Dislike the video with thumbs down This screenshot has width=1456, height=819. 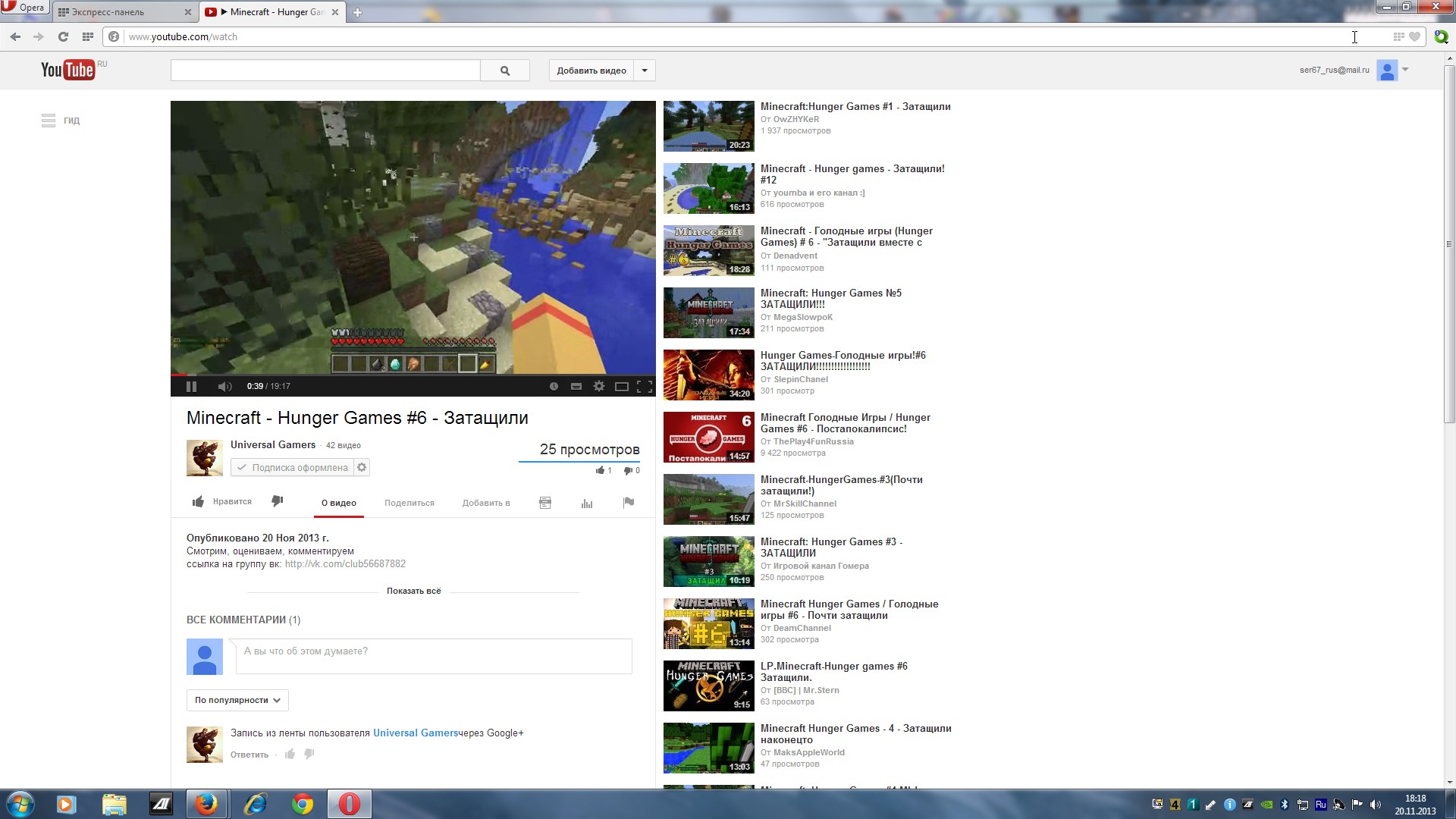pyautogui.click(x=278, y=501)
